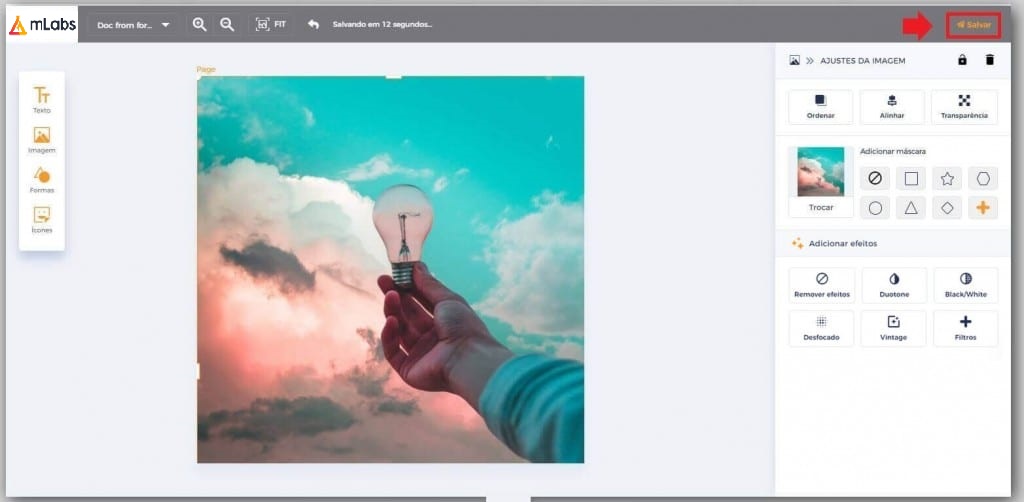Screen dimensions: 1024x502
Task: Undo the last action arrow
Action: pyautogui.click(x=313, y=25)
